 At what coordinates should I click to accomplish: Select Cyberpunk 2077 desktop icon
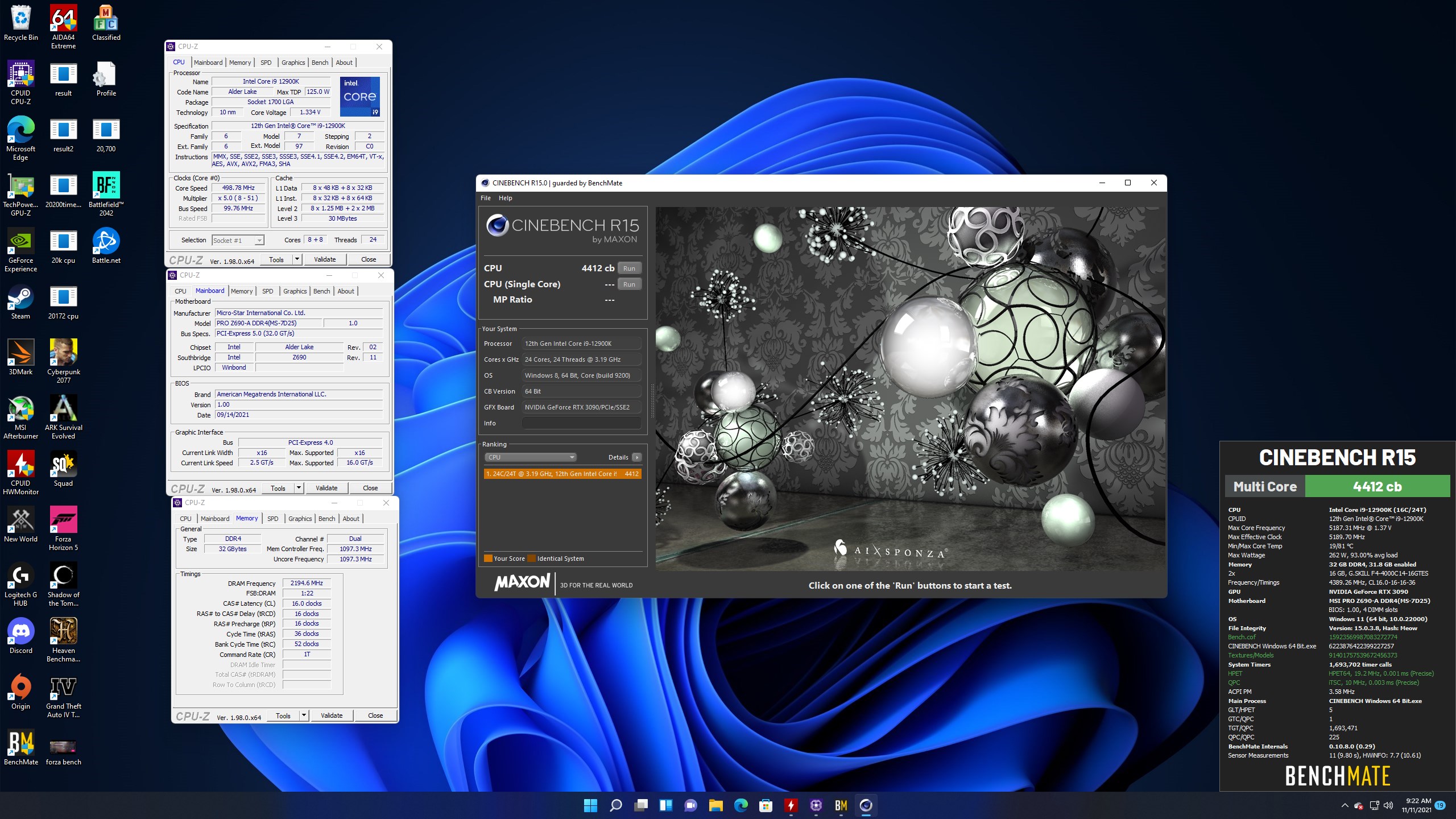[63, 361]
